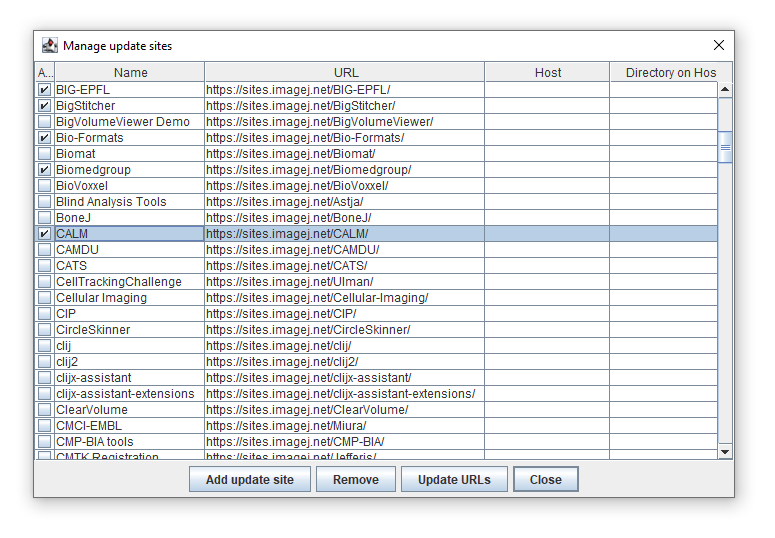Enable the clijx-assistant-extensions checkbox
This screenshot has height=538, width=775.
tap(44, 394)
